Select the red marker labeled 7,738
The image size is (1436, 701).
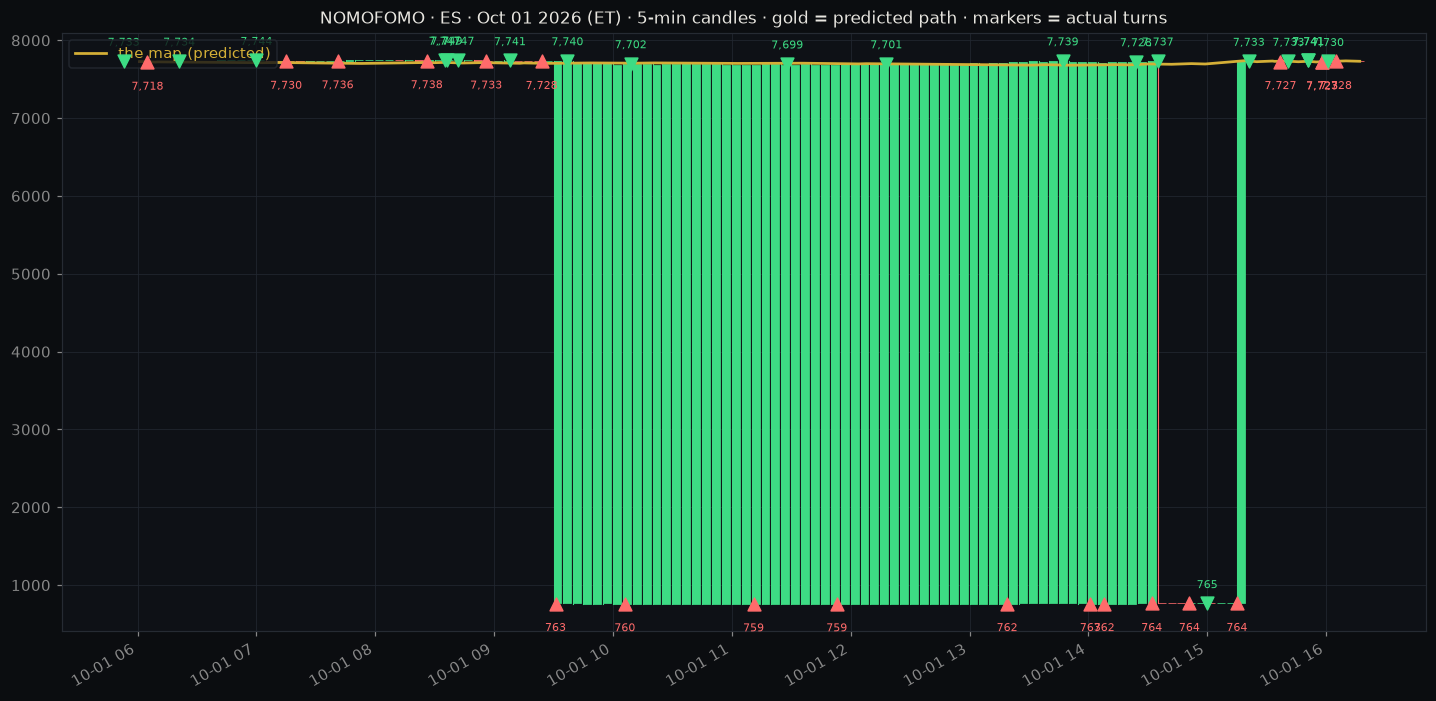point(427,61)
